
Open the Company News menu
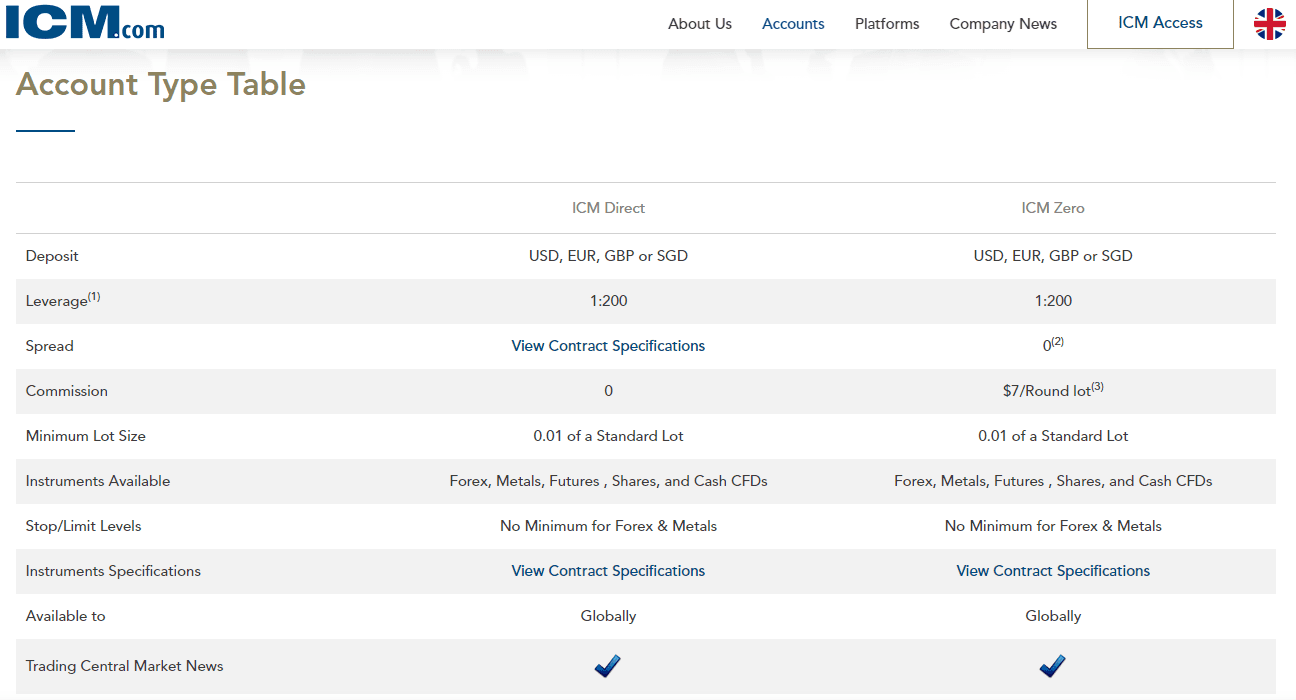pyautogui.click(x=1003, y=24)
